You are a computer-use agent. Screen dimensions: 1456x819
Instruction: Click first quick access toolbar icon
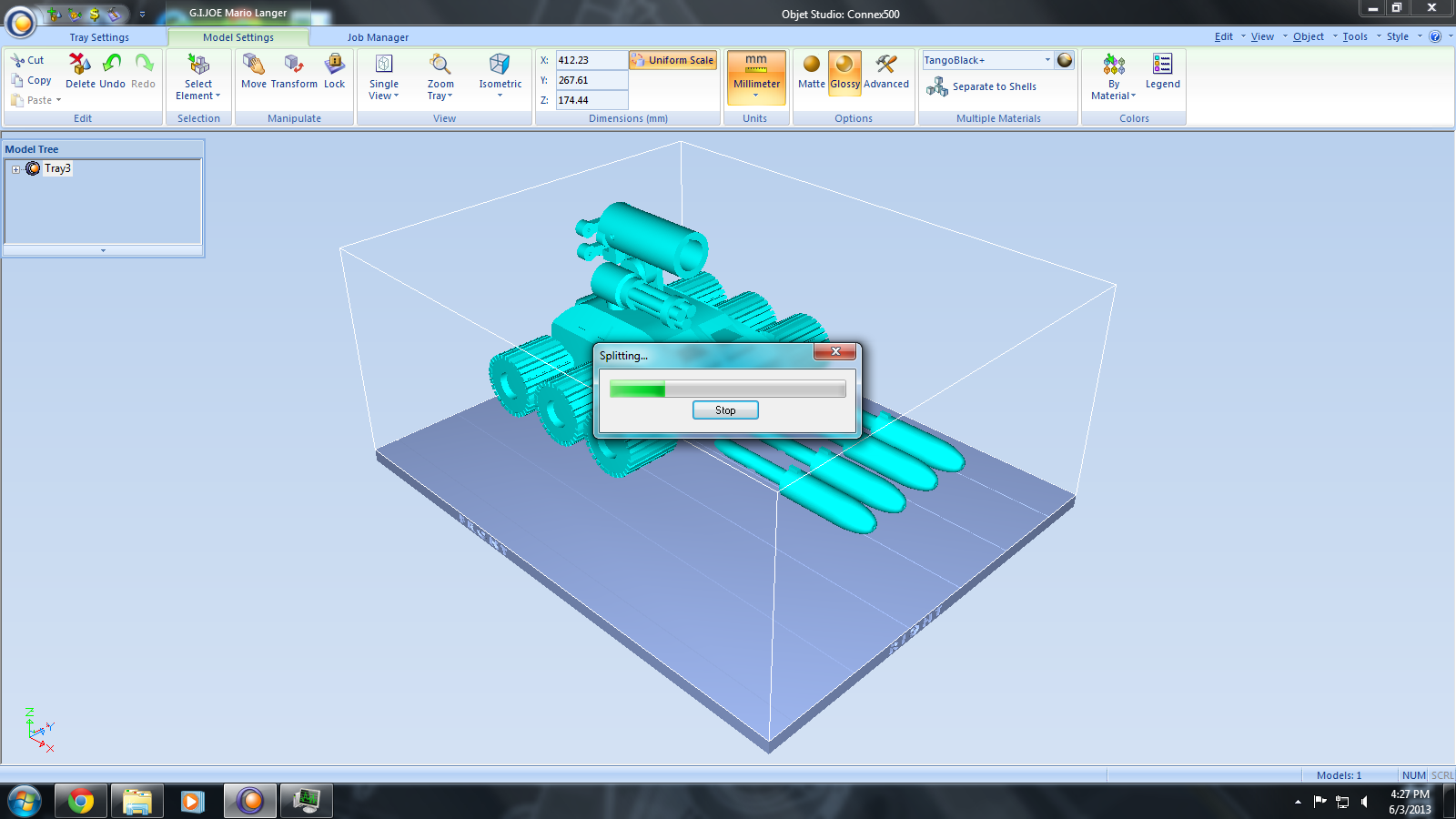click(54, 14)
